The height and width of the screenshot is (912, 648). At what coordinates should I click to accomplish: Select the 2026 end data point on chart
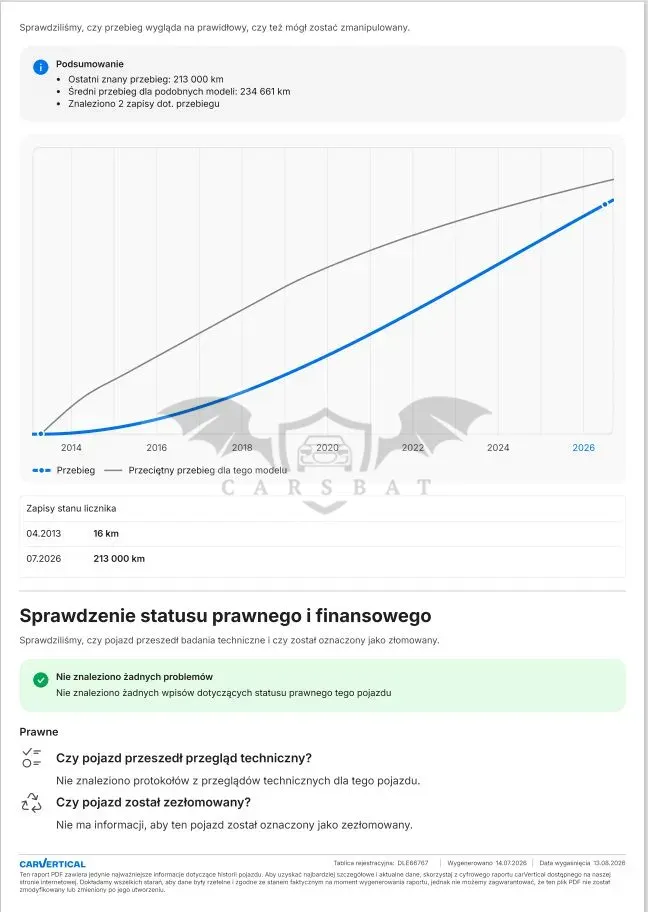(604, 204)
